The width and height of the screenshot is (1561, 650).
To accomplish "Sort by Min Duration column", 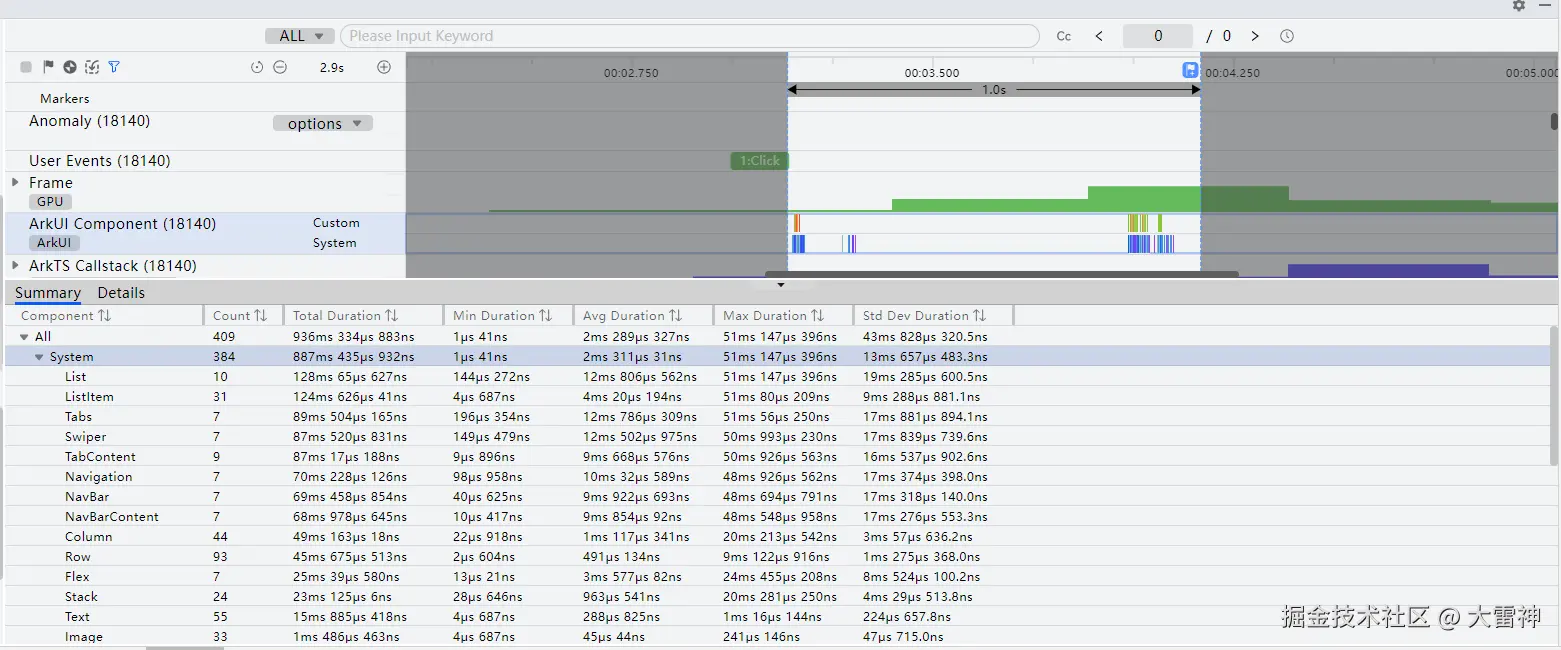I will tap(502, 315).
